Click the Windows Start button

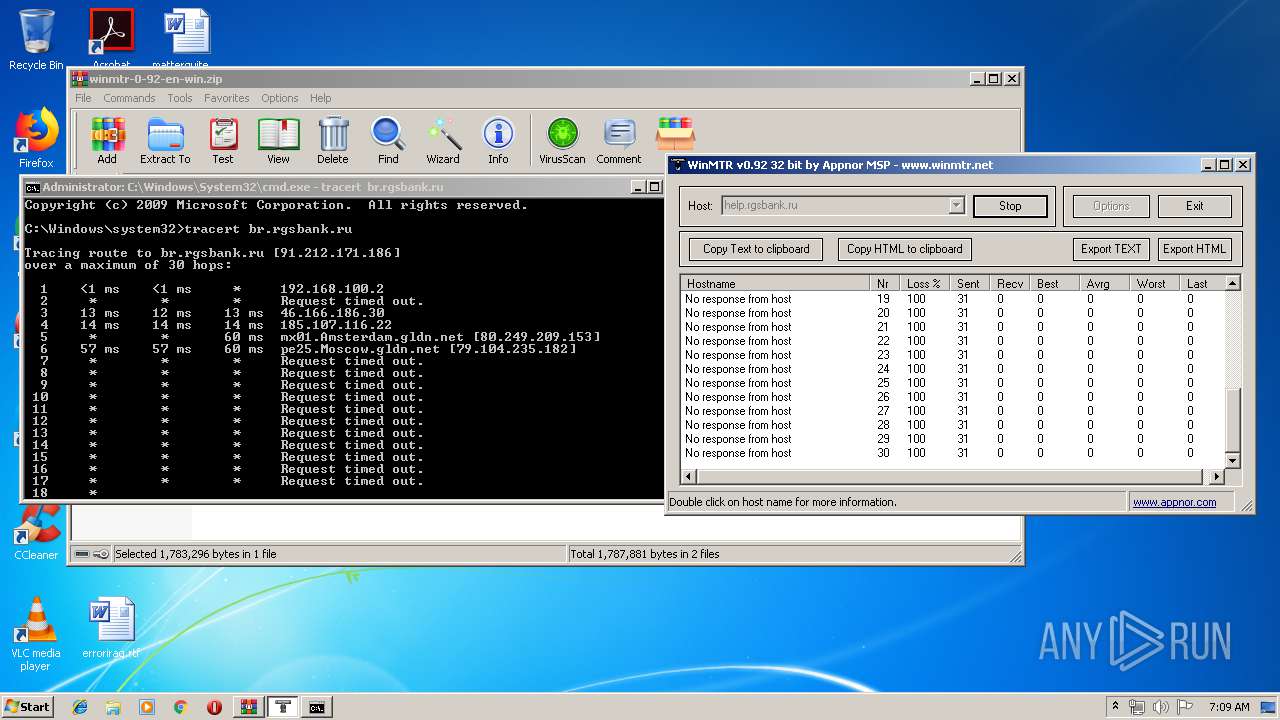pyautogui.click(x=28, y=707)
